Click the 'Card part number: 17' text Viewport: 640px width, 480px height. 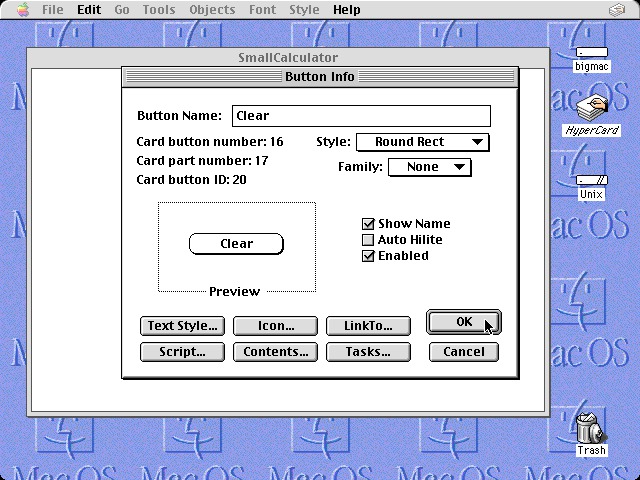point(202,160)
